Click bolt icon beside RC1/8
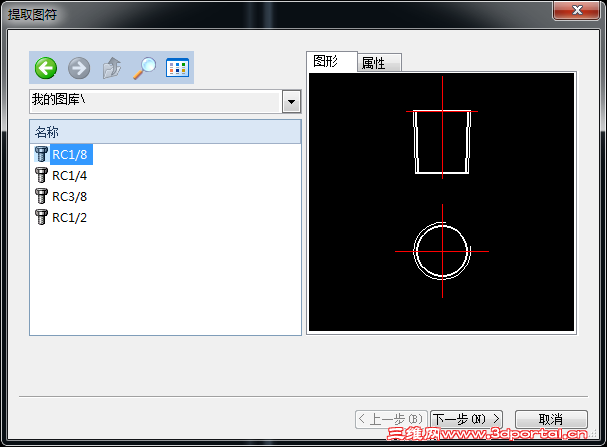607x447 pixels. pos(41,154)
